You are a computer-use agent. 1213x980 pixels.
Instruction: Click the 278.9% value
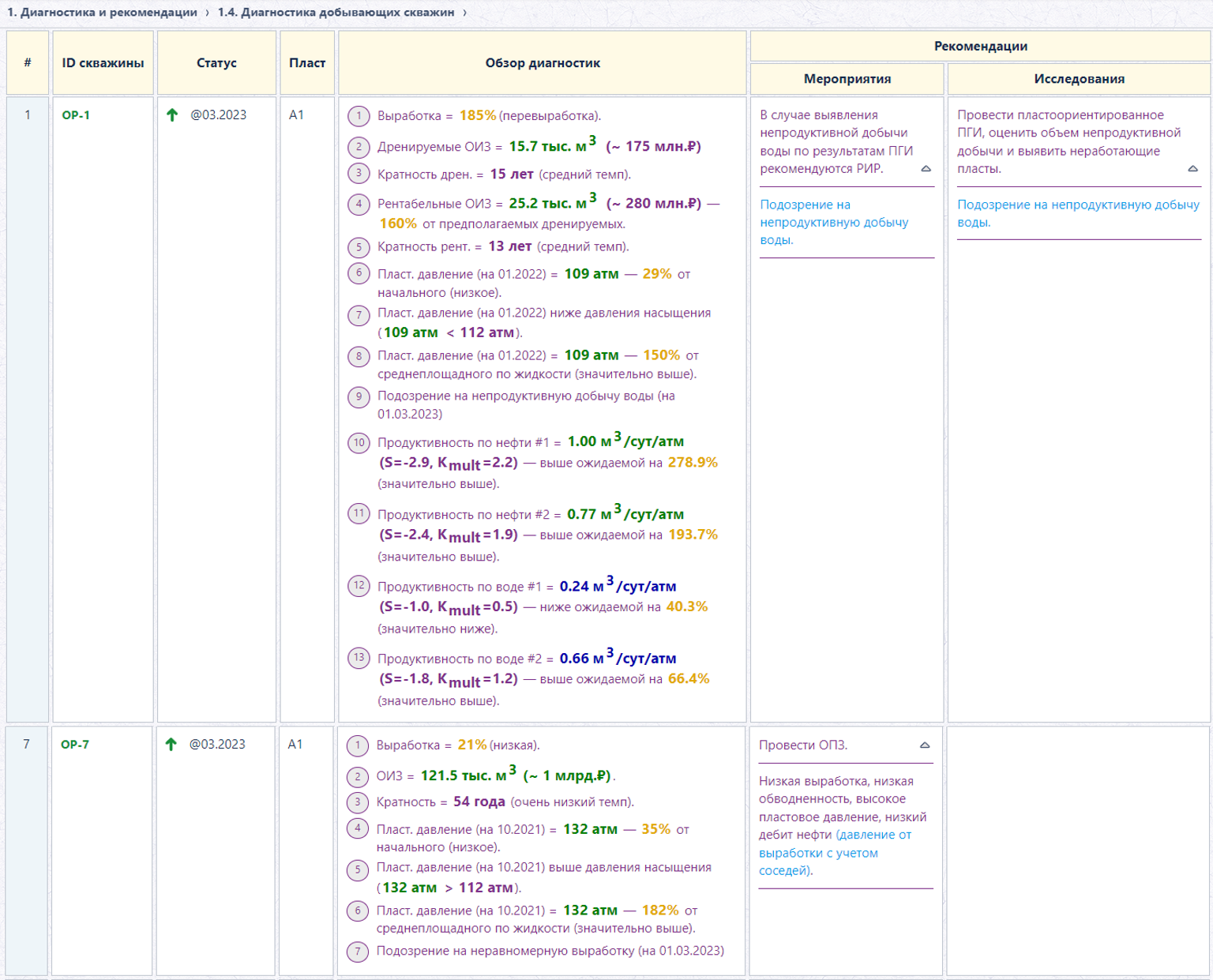[693, 463]
